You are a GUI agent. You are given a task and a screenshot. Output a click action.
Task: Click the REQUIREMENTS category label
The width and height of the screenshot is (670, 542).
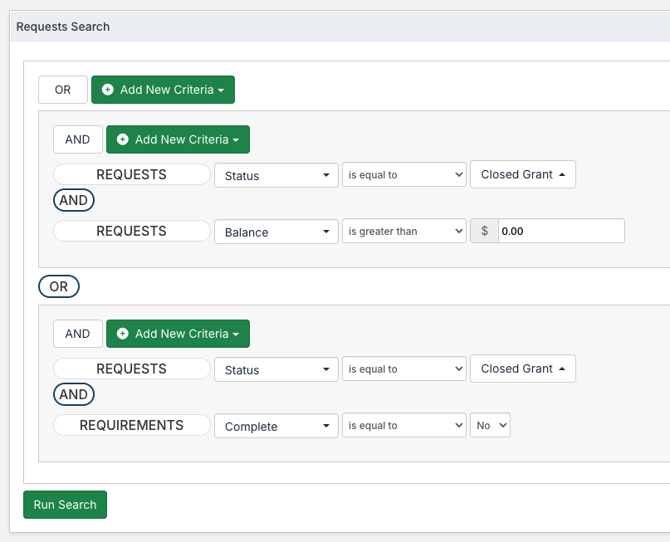pyautogui.click(x=131, y=425)
